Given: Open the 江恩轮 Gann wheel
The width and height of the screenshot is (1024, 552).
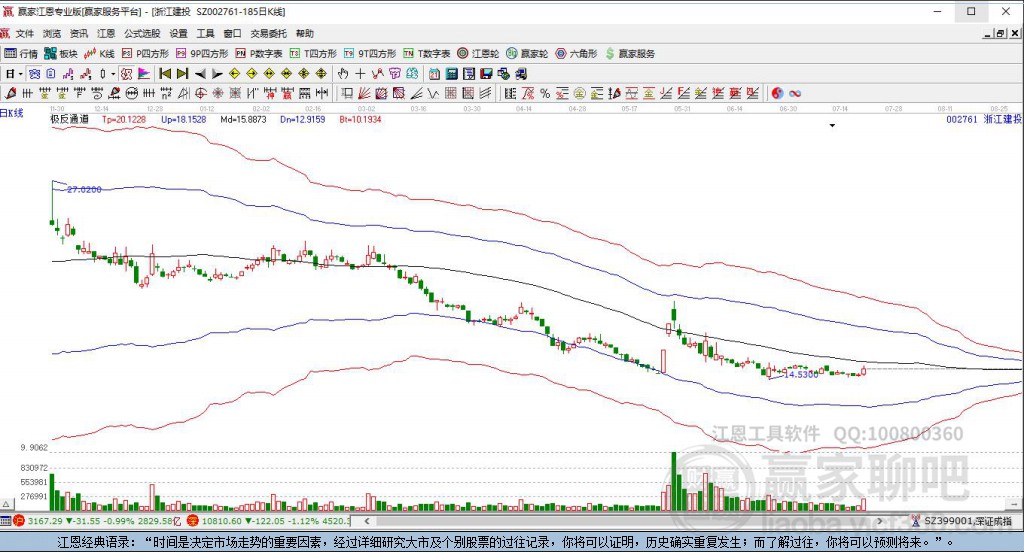Looking at the screenshot, I should click(478, 54).
